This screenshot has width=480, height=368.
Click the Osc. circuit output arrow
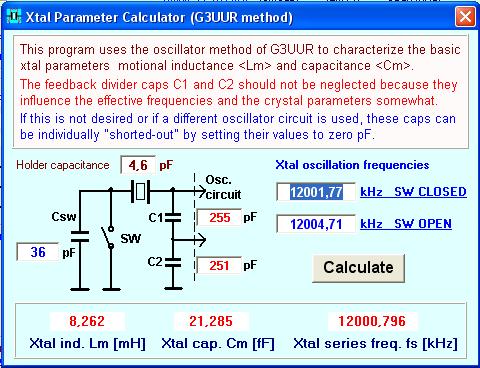[199, 191]
